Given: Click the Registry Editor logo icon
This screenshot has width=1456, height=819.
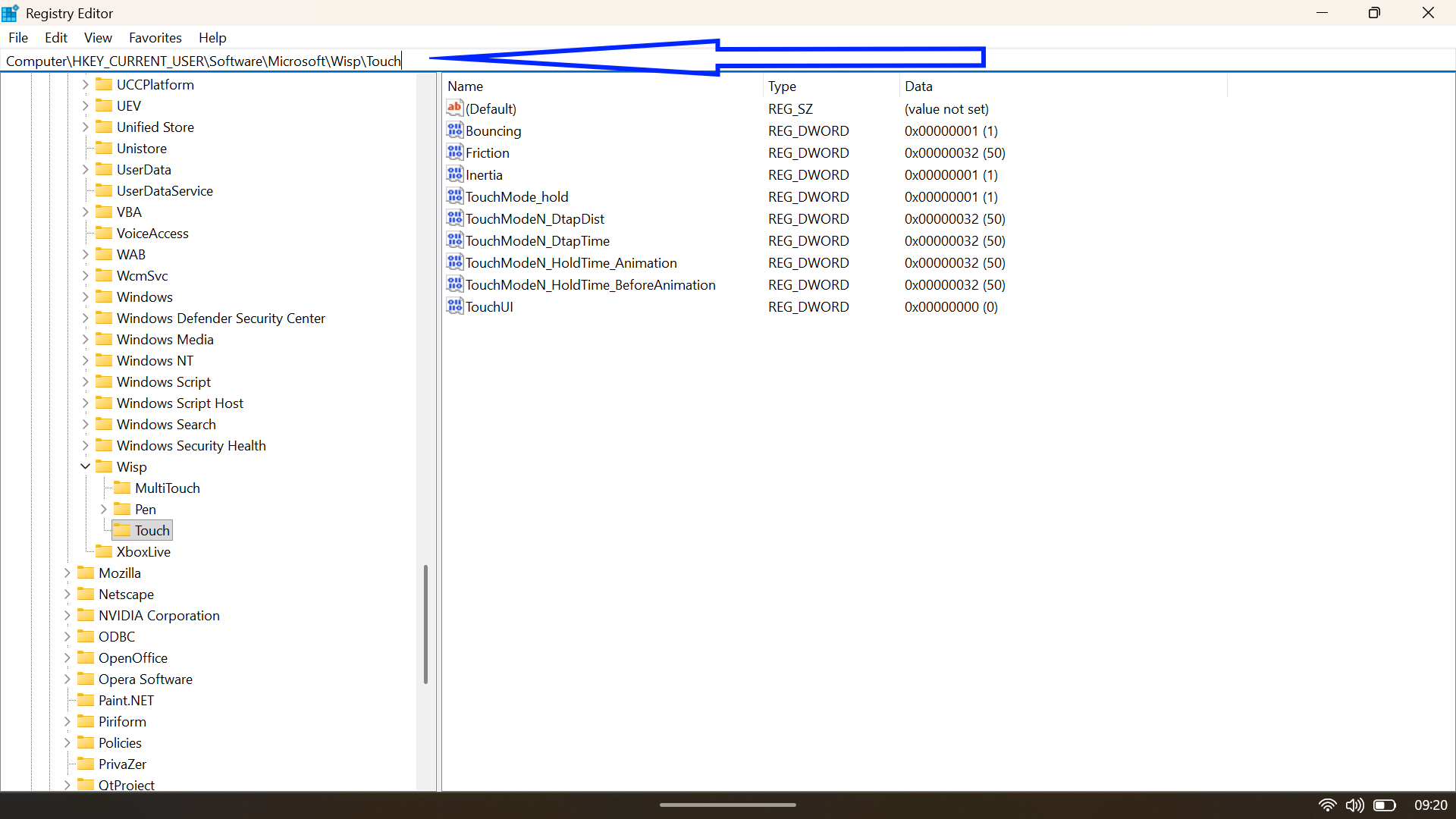Looking at the screenshot, I should click(11, 12).
